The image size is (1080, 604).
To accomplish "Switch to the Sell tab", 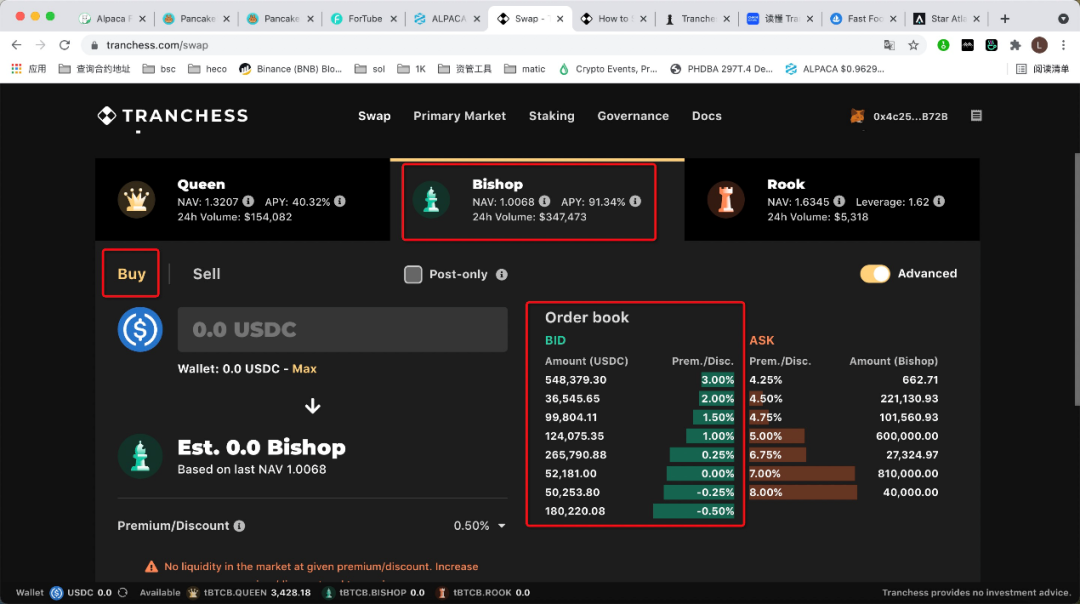I will click(x=207, y=273).
